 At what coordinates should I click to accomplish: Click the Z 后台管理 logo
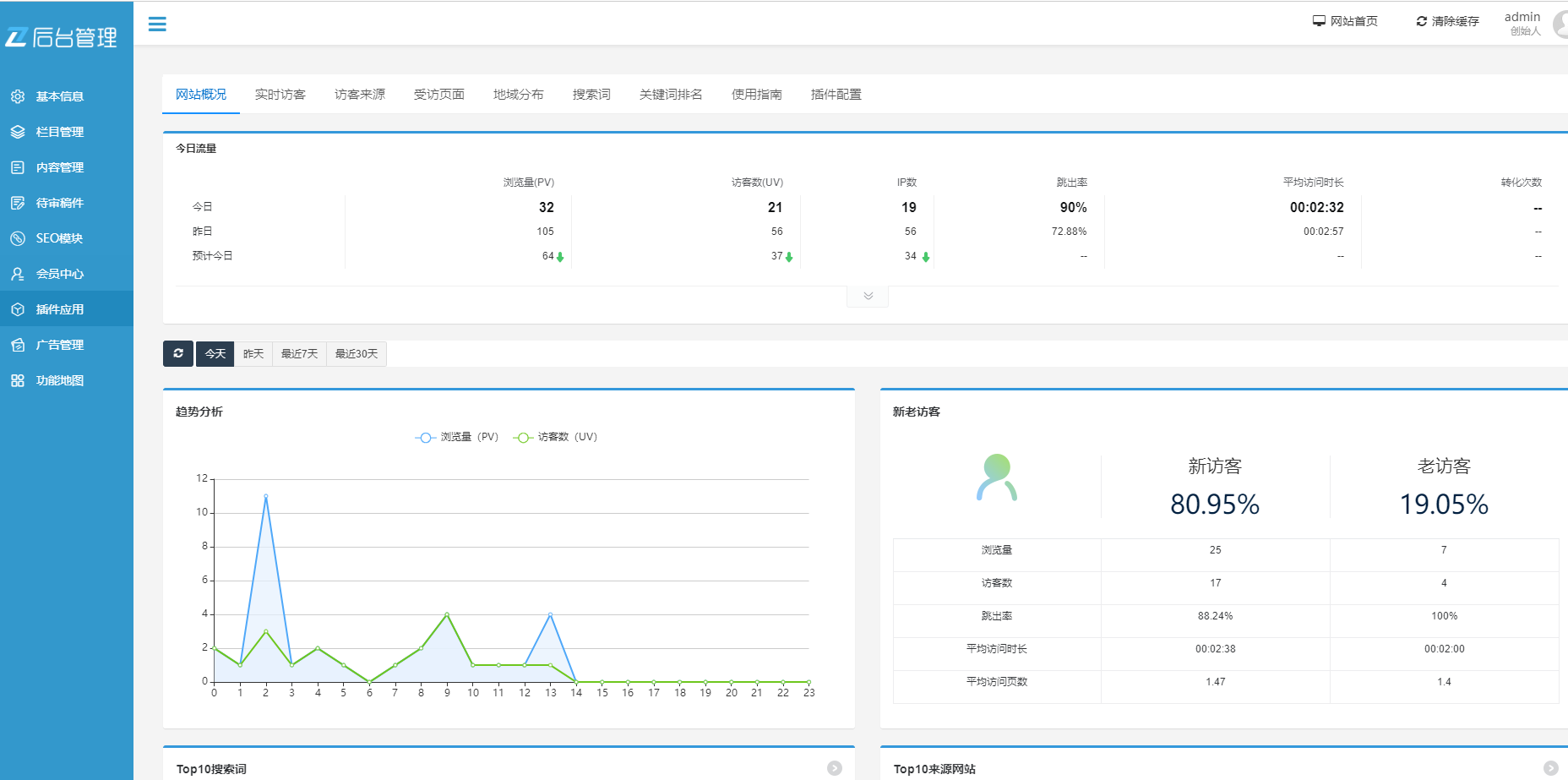(61, 37)
